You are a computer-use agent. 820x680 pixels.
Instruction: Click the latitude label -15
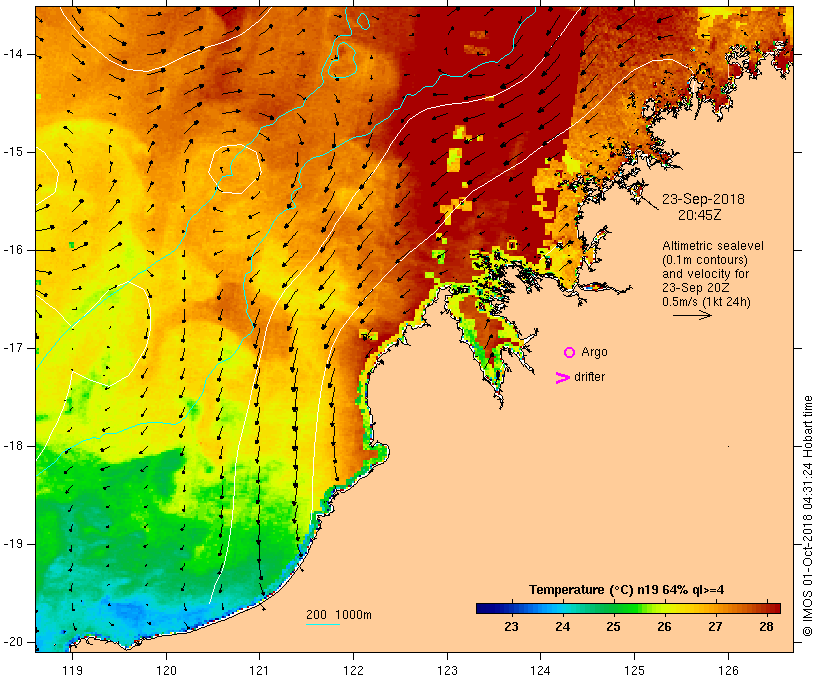[x=13, y=152]
